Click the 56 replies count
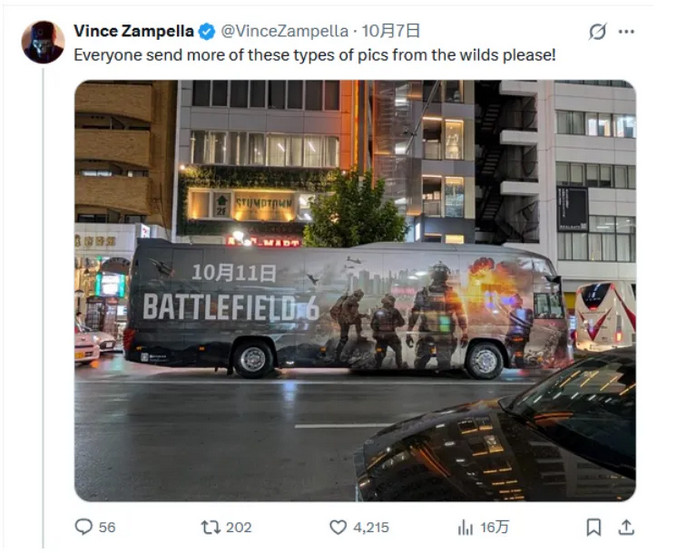 click(107, 527)
